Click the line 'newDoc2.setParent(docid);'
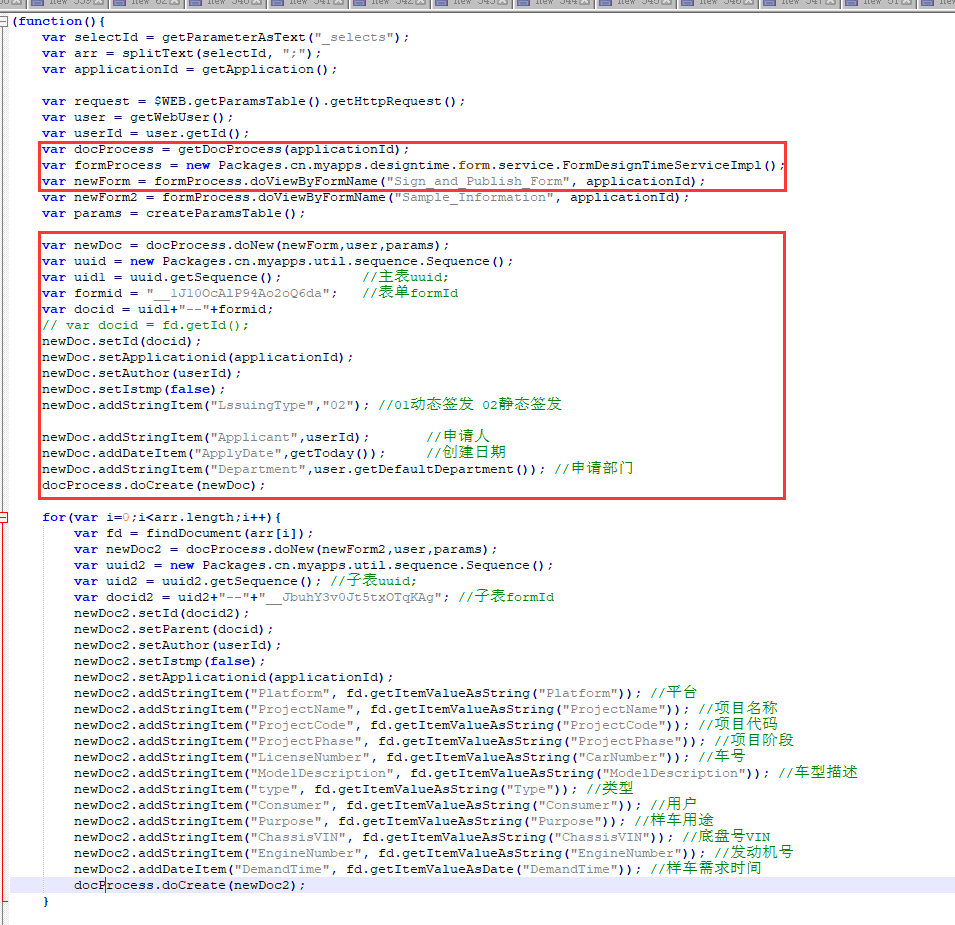 (173, 629)
